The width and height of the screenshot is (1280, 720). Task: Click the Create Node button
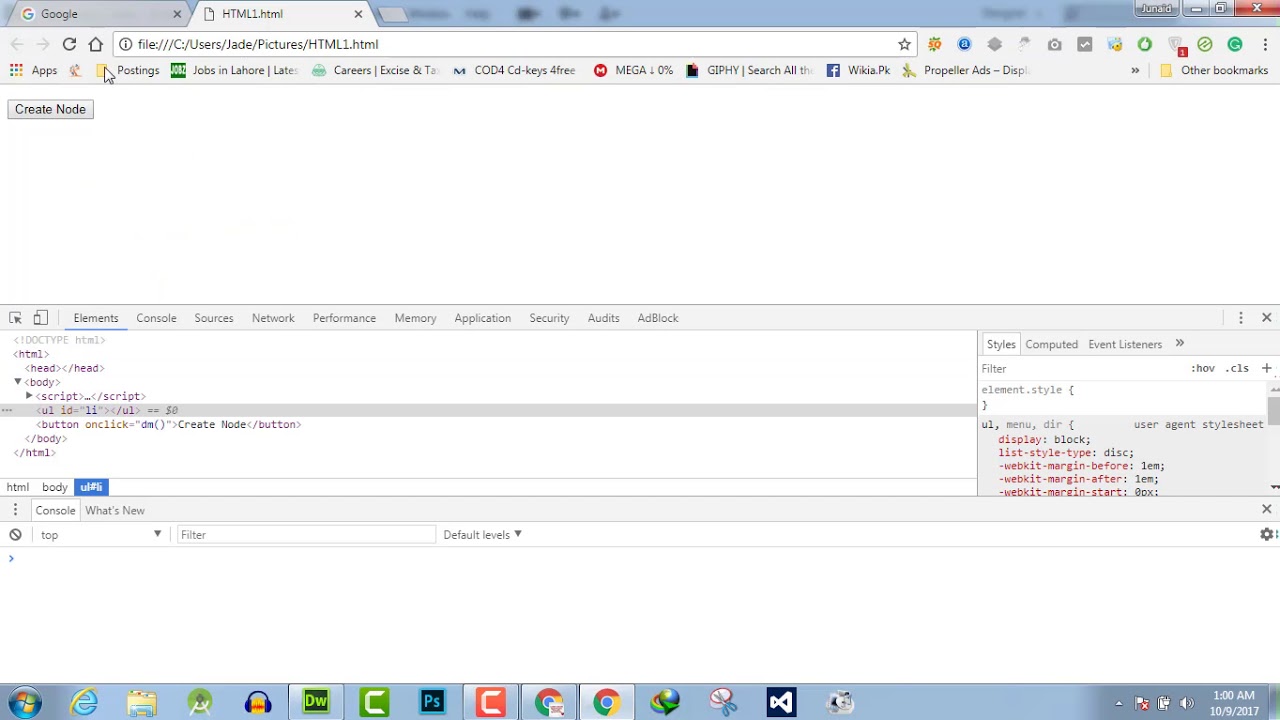[x=50, y=109]
